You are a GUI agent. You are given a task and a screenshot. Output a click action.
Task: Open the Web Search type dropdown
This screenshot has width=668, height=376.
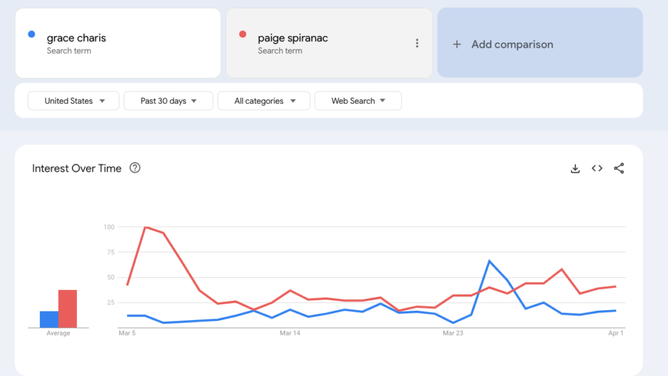pyautogui.click(x=358, y=101)
